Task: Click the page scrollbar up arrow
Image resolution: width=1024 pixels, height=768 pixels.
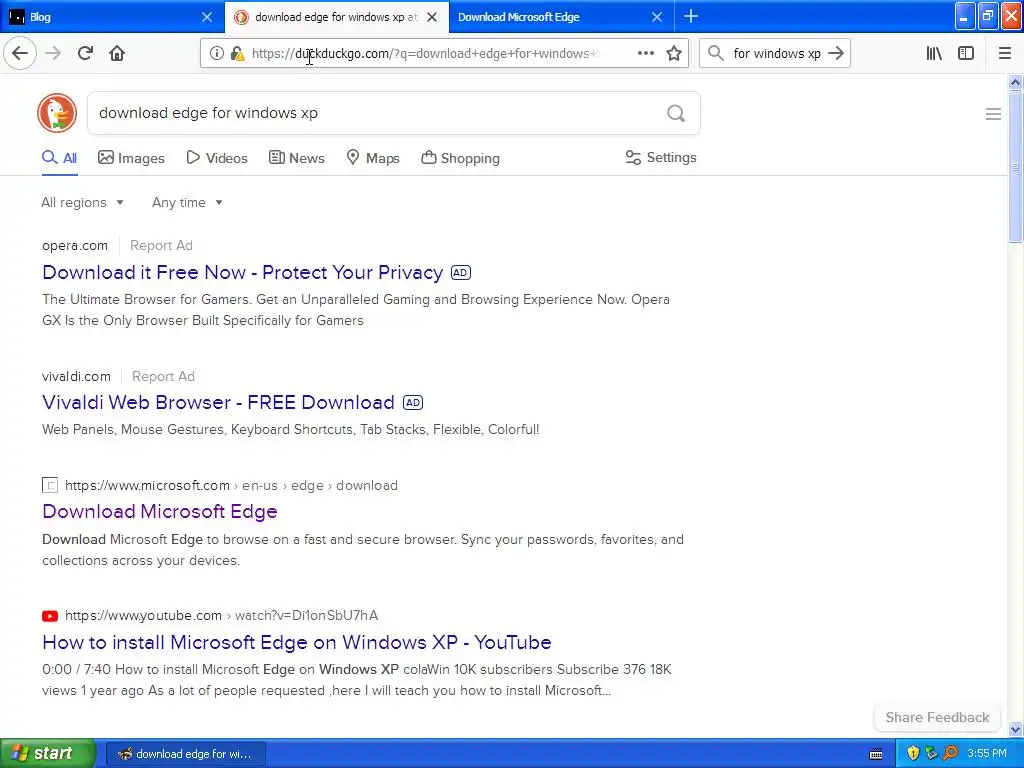Action: coord(1015,82)
